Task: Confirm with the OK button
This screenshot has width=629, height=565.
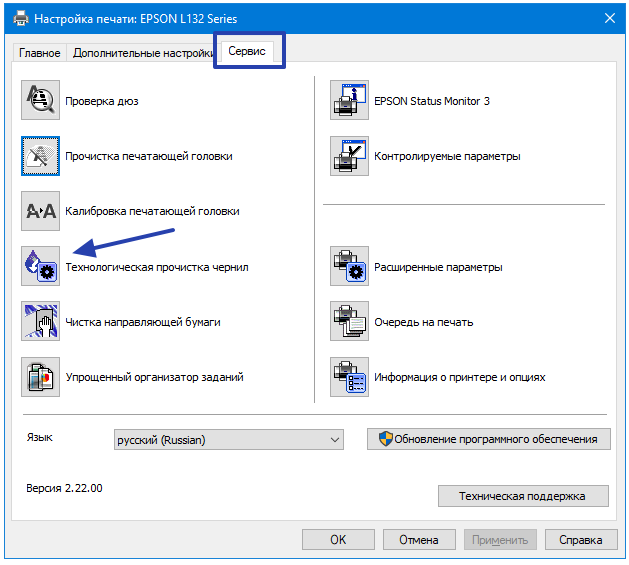Action: point(338,540)
